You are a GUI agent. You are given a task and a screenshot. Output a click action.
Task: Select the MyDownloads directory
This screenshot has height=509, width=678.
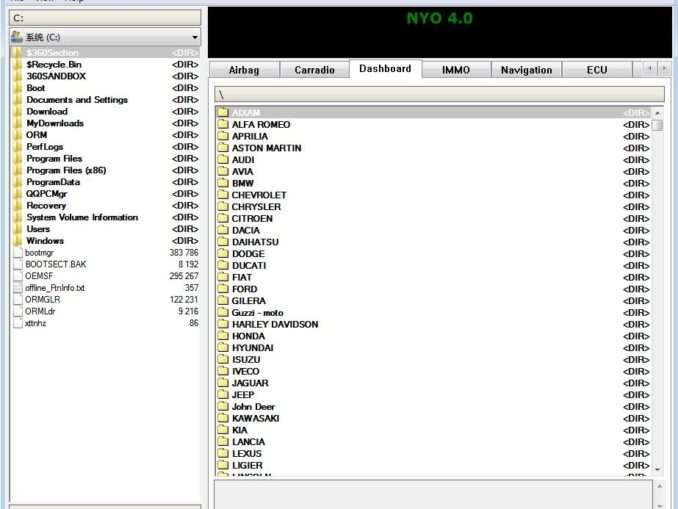pos(105,123)
